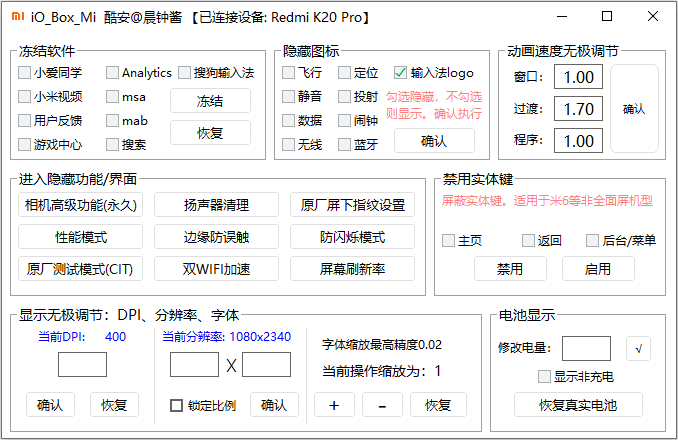Check the 小爱同学 freeze checkbox

coord(25,72)
